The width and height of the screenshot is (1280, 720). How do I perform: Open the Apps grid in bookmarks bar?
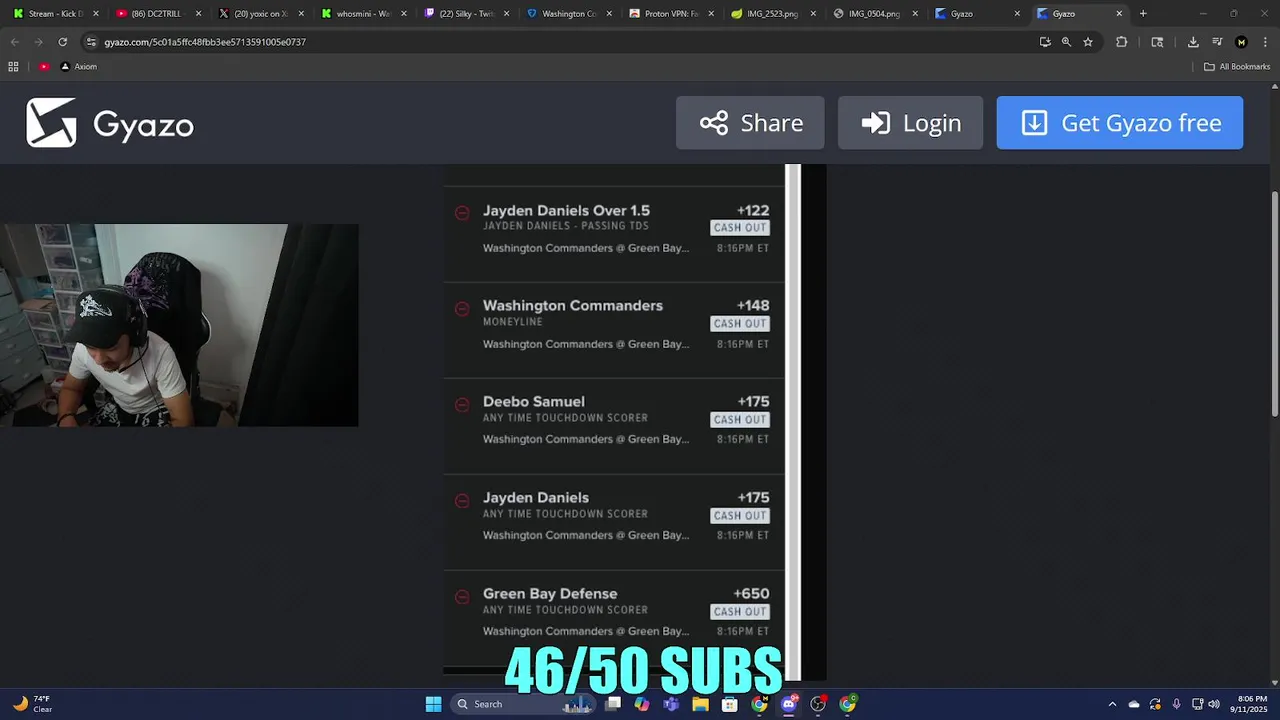(13, 67)
